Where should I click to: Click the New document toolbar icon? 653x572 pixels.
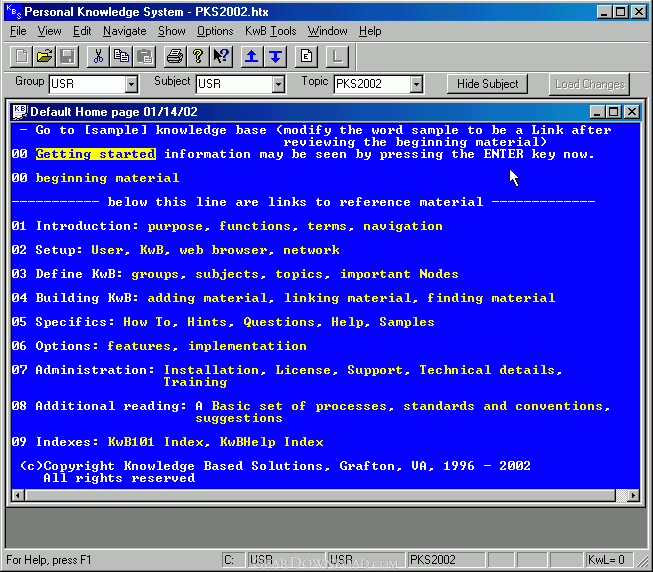point(21,56)
